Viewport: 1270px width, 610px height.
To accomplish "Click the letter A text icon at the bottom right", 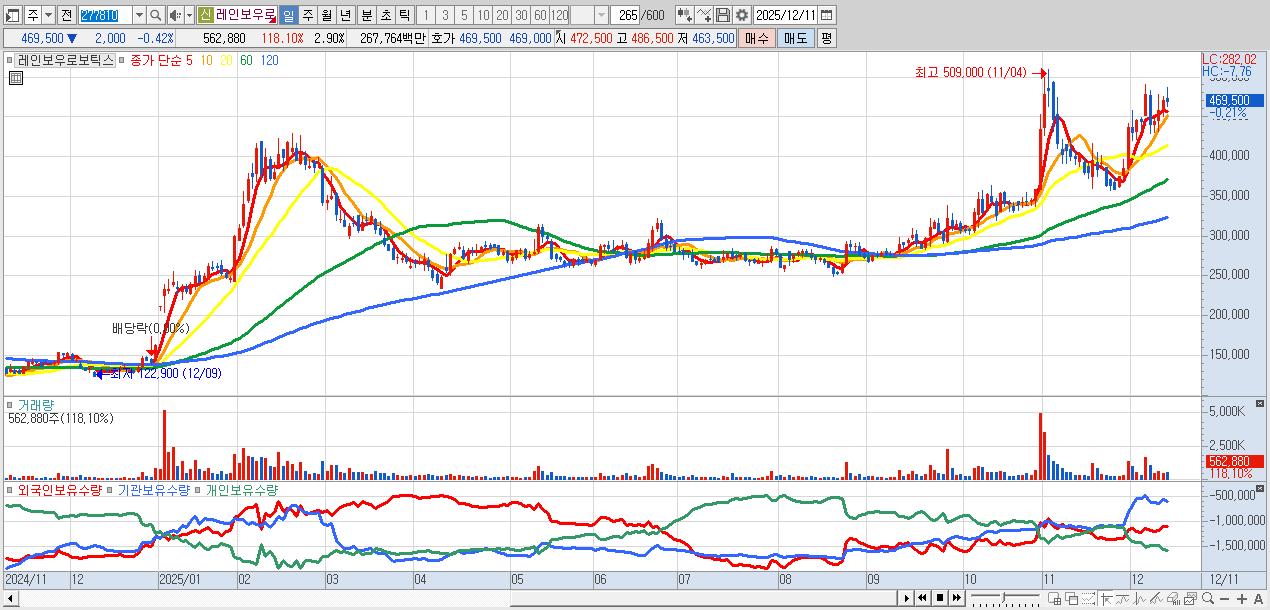I will click(x=1259, y=598).
